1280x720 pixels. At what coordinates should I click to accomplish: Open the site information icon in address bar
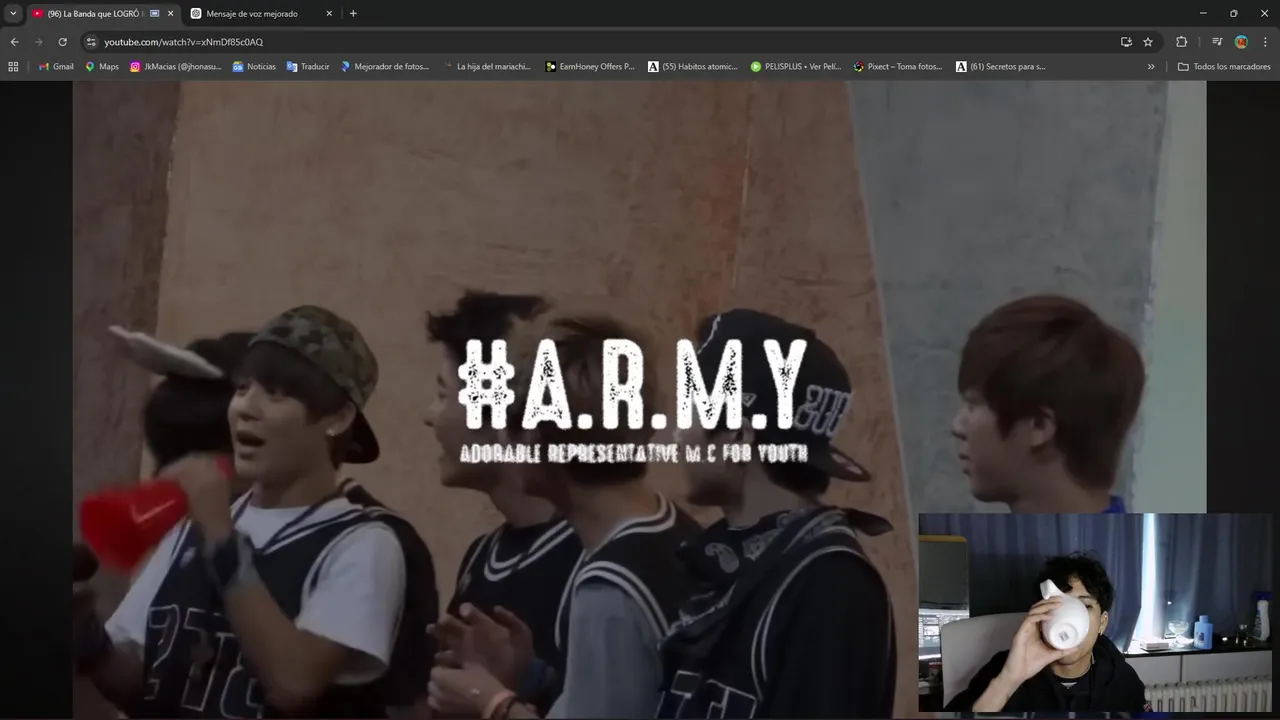pyautogui.click(x=91, y=42)
